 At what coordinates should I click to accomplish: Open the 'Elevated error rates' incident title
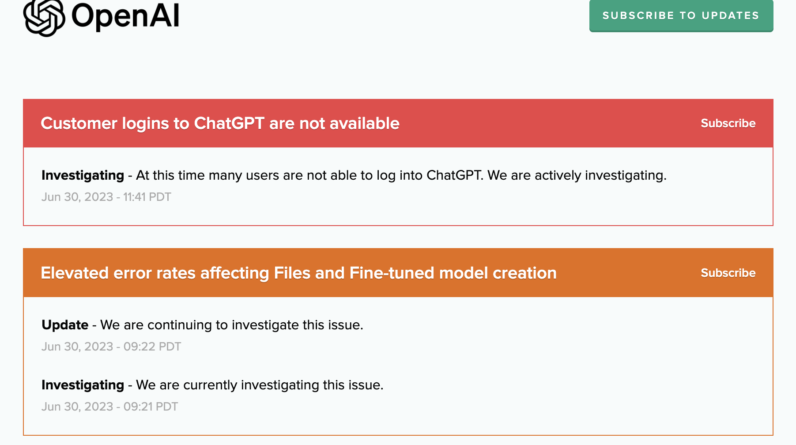click(x=298, y=273)
